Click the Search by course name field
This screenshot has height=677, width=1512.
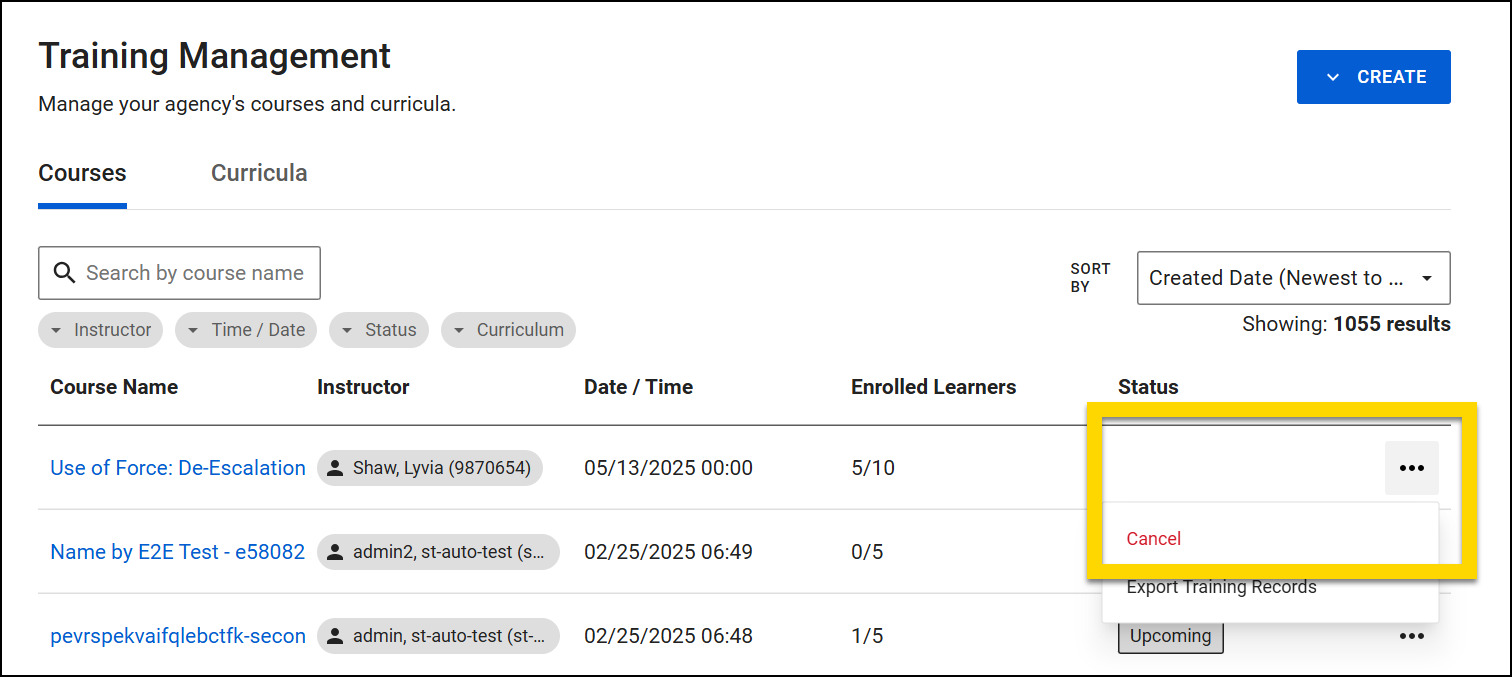195,273
